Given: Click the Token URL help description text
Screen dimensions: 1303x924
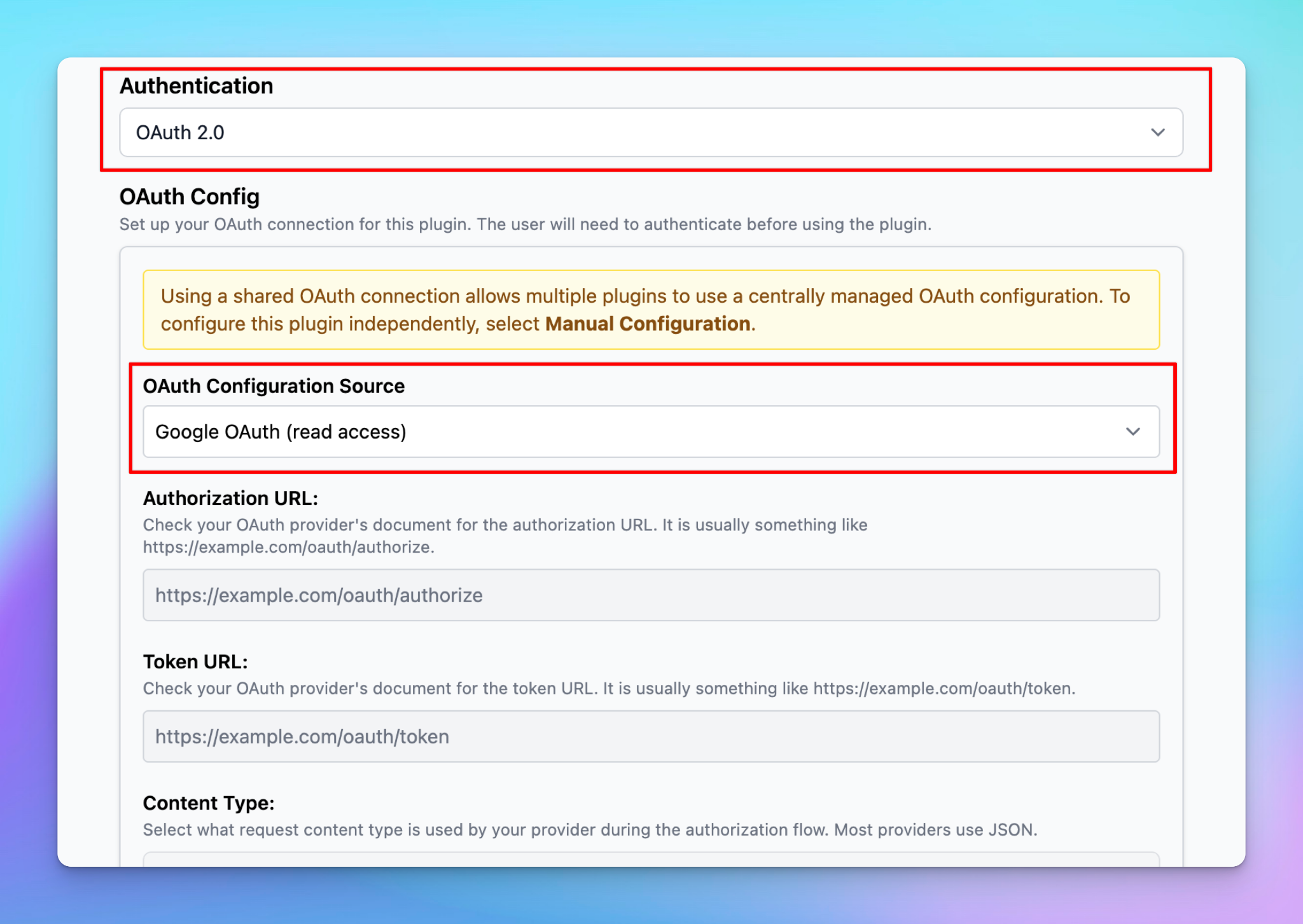Looking at the screenshot, I should click(608, 689).
